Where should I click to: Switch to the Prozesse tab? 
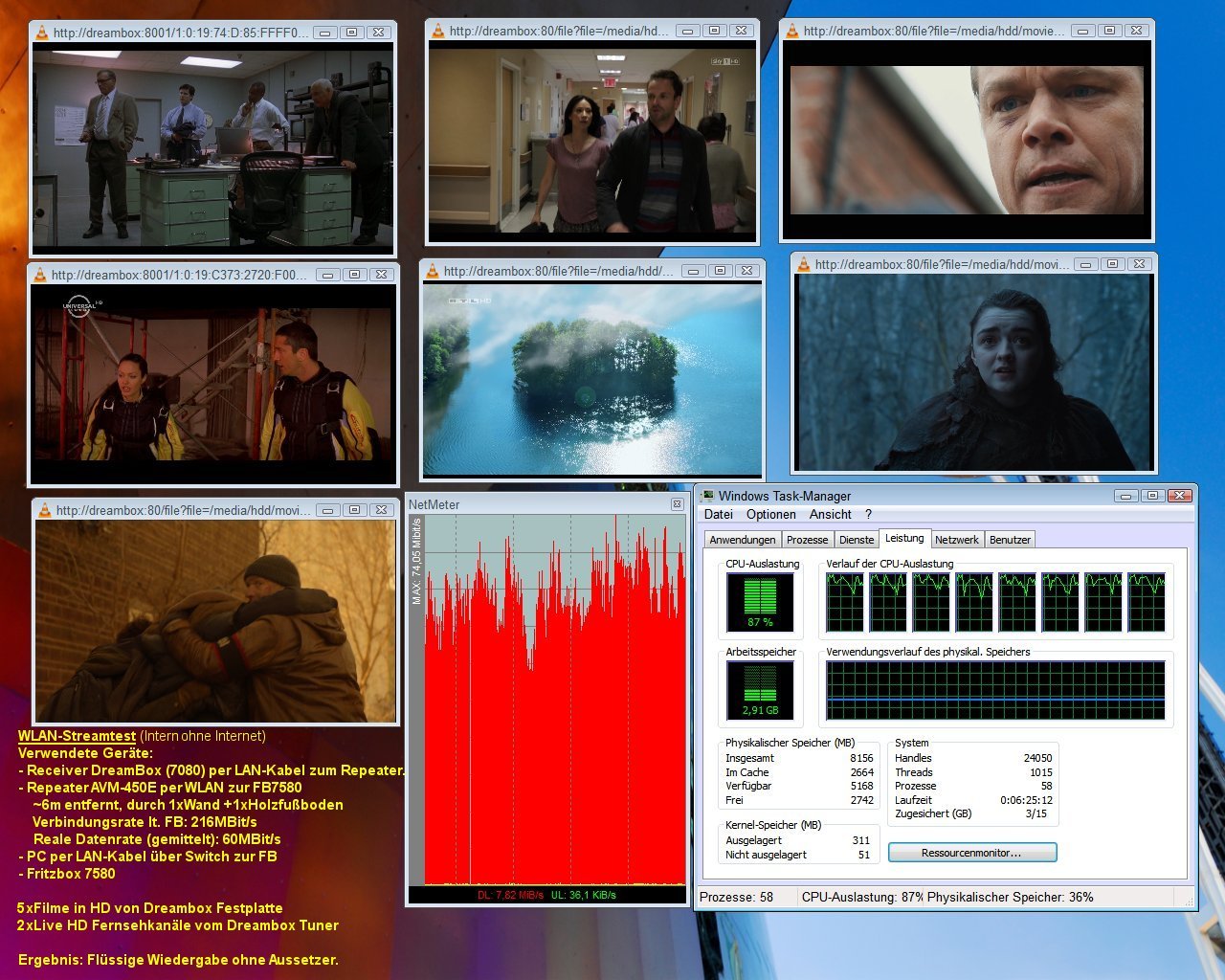[x=808, y=540]
